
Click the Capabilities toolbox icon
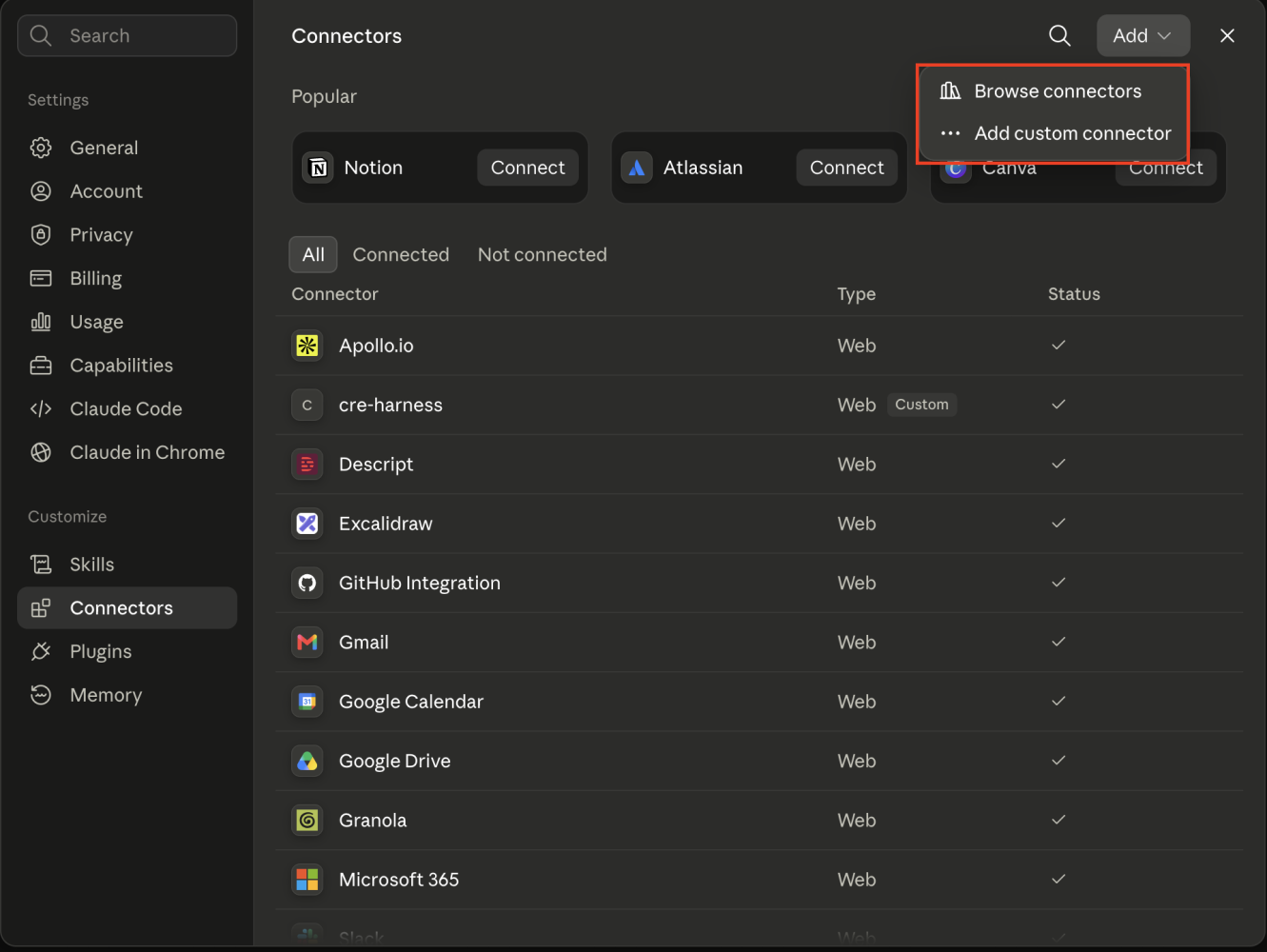coord(41,366)
